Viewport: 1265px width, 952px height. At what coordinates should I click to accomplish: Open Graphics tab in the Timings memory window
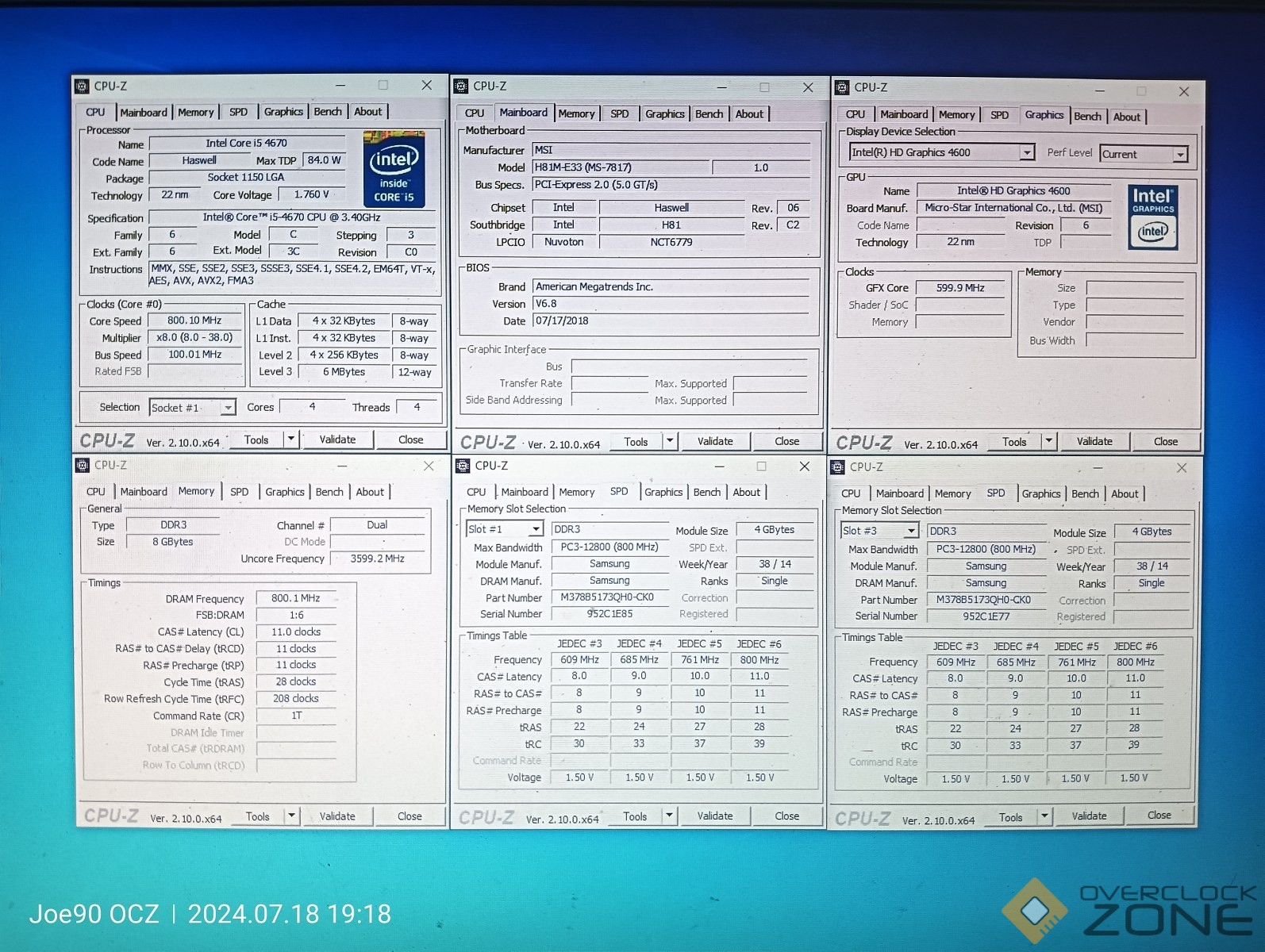(285, 492)
